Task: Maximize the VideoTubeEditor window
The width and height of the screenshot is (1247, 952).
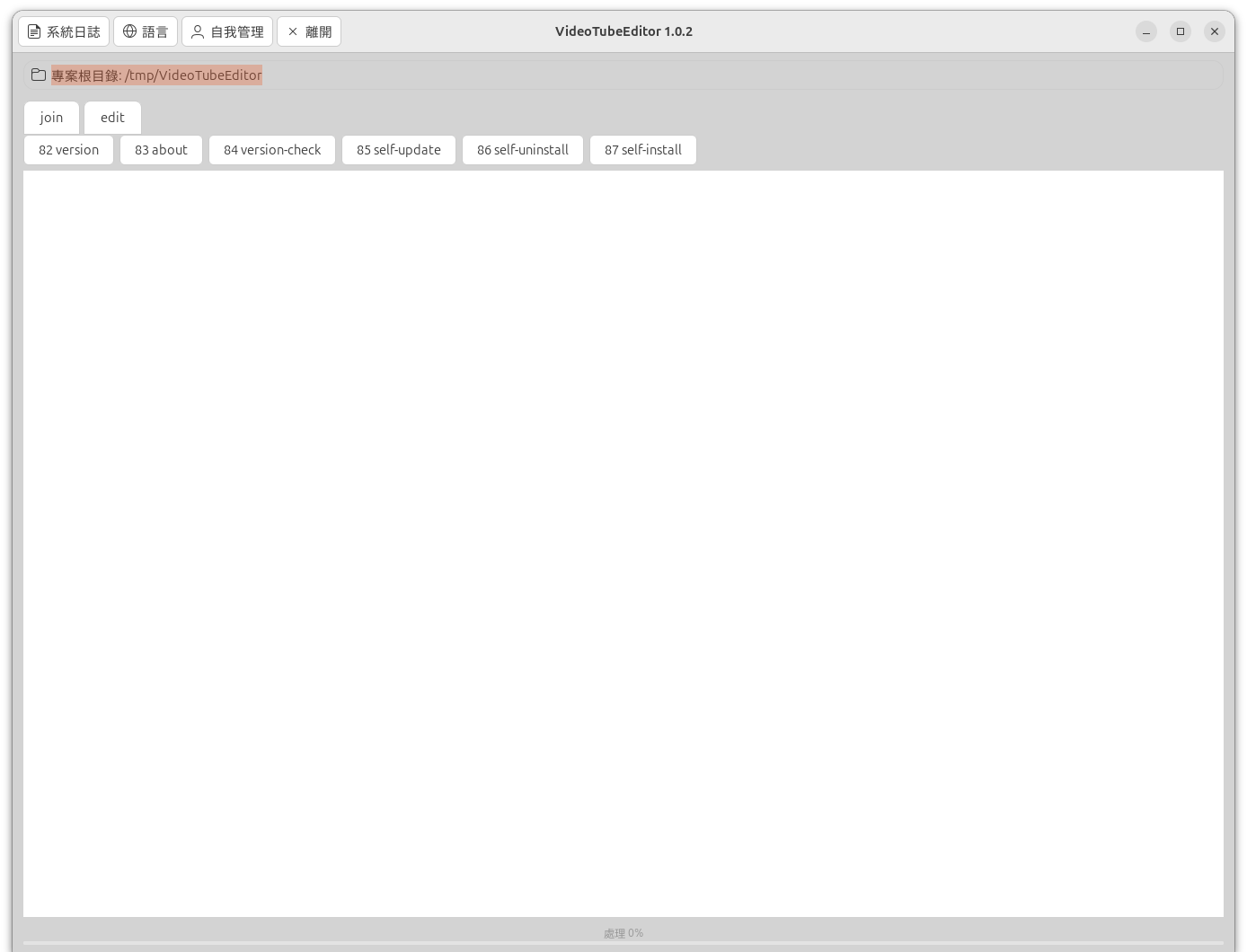Action: coord(1181,31)
